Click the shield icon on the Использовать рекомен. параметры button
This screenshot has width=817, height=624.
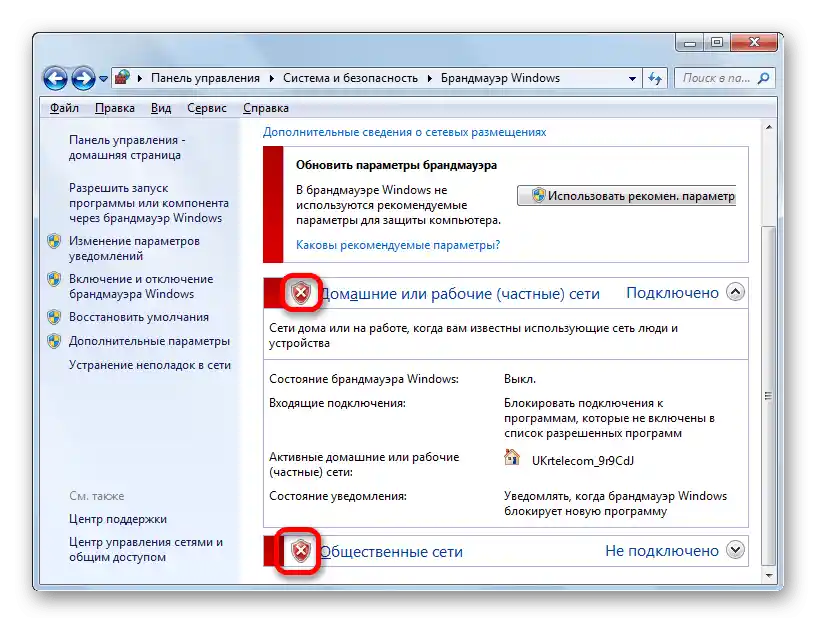pos(538,196)
